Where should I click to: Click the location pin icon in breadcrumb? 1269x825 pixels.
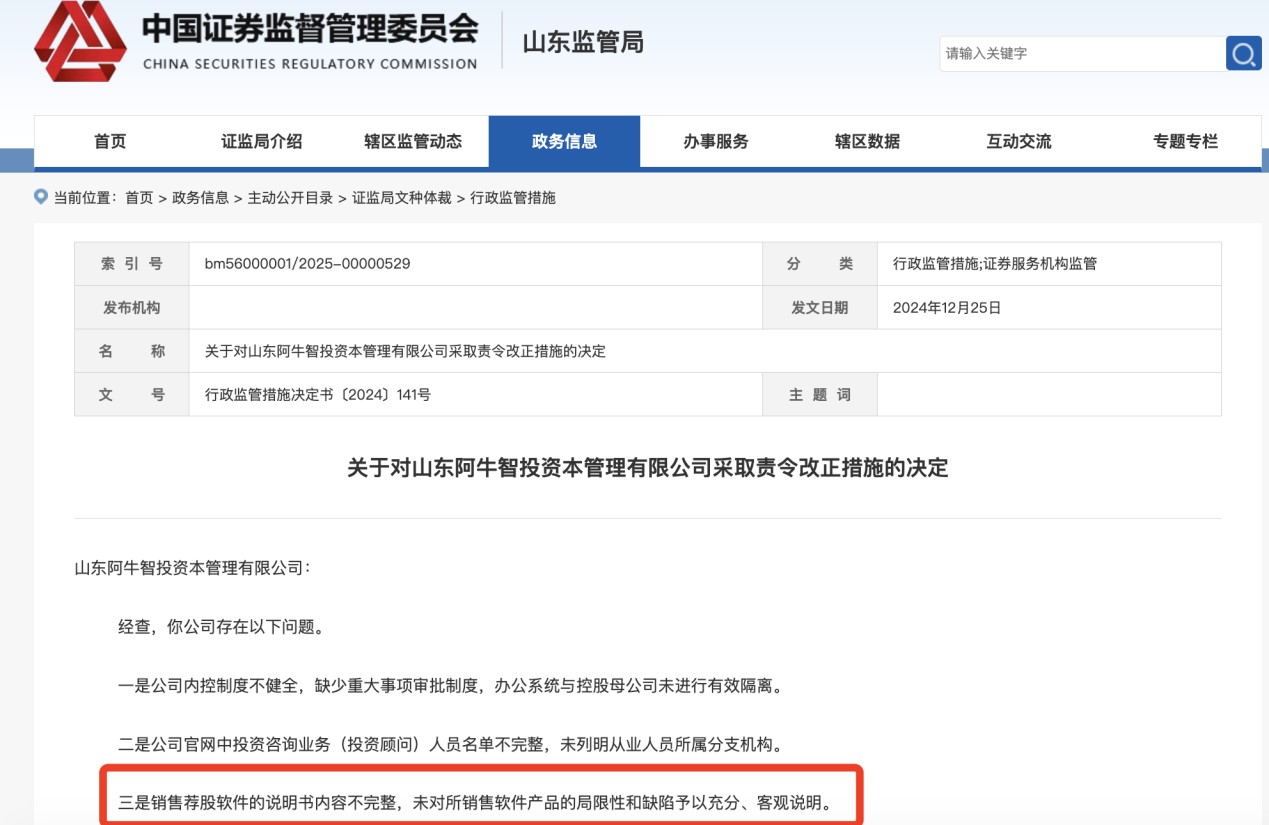41,197
